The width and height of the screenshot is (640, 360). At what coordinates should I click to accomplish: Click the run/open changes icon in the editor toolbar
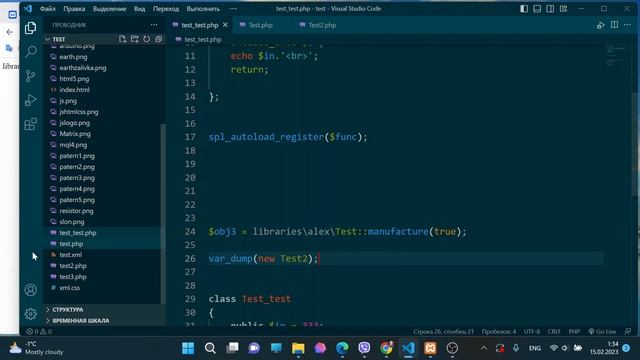pyautogui.click(x=600, y=25)
